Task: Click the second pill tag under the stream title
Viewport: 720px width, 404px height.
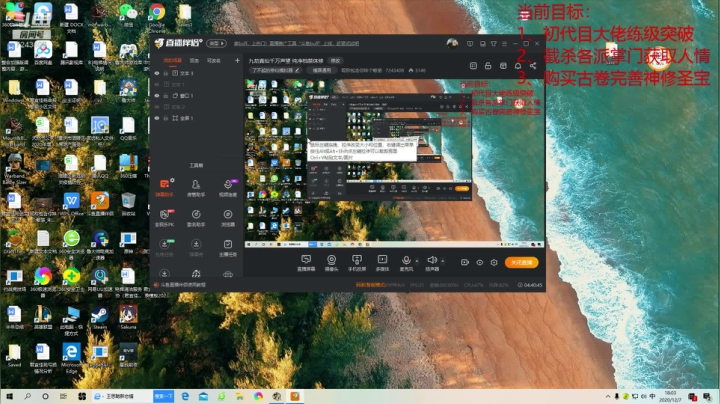Action: (321, 70)
